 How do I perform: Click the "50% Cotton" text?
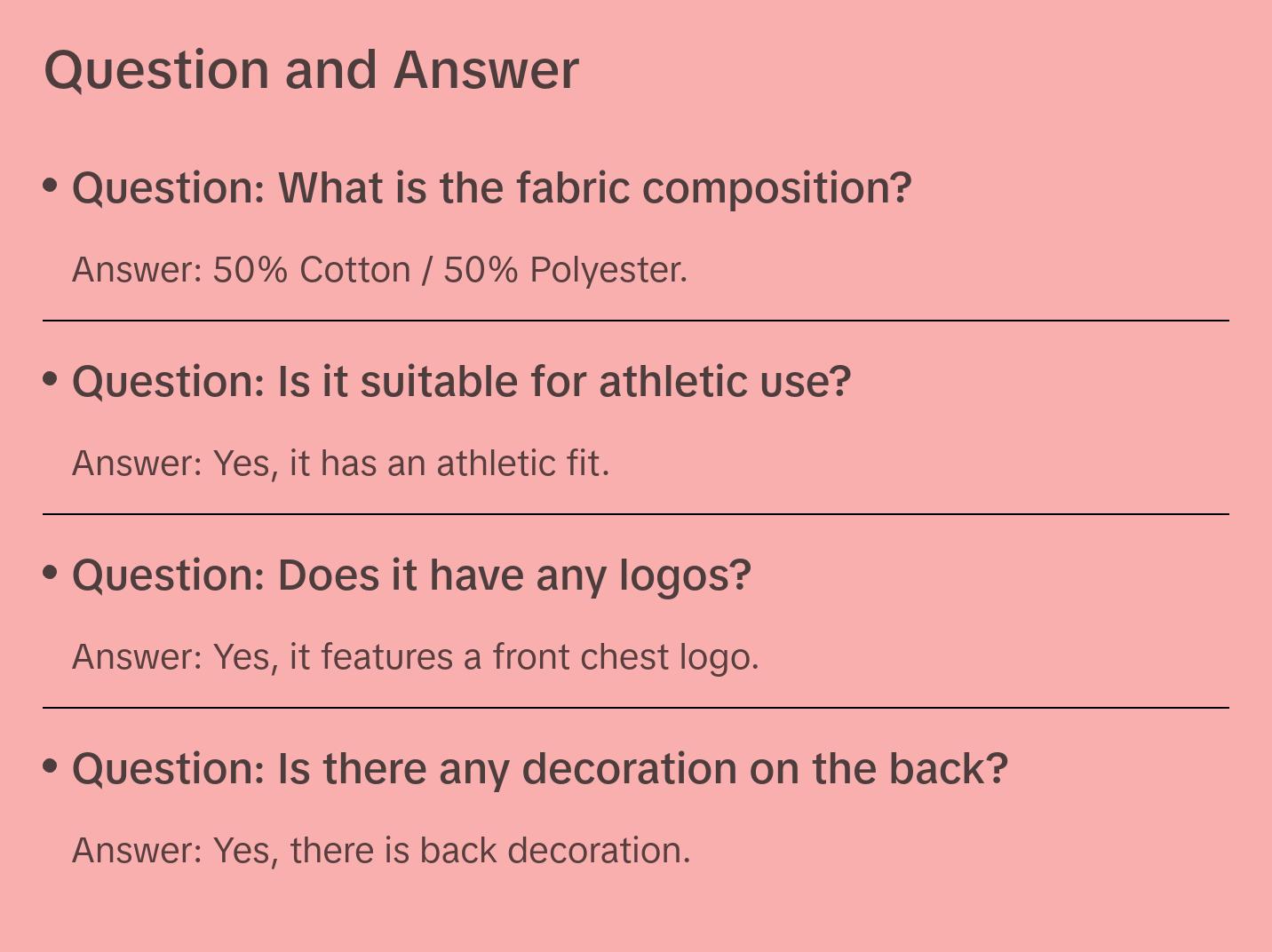[311, 270]
